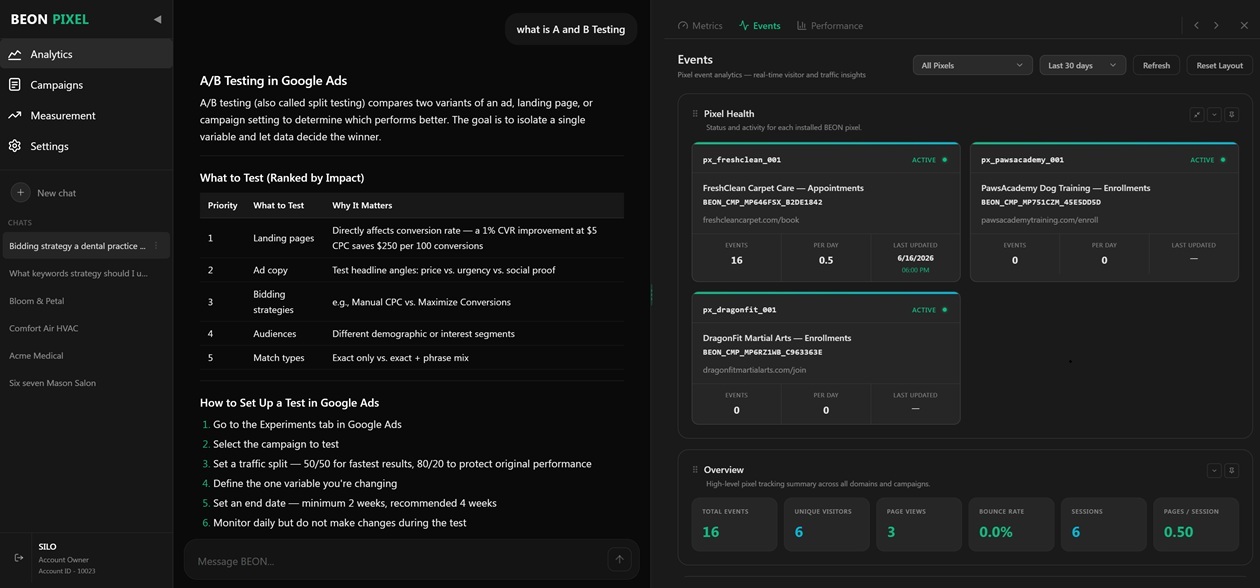The image size is (1260, 588).
Task: Open the Bidding strategy dental practice chat
Action: pos(77,246)
